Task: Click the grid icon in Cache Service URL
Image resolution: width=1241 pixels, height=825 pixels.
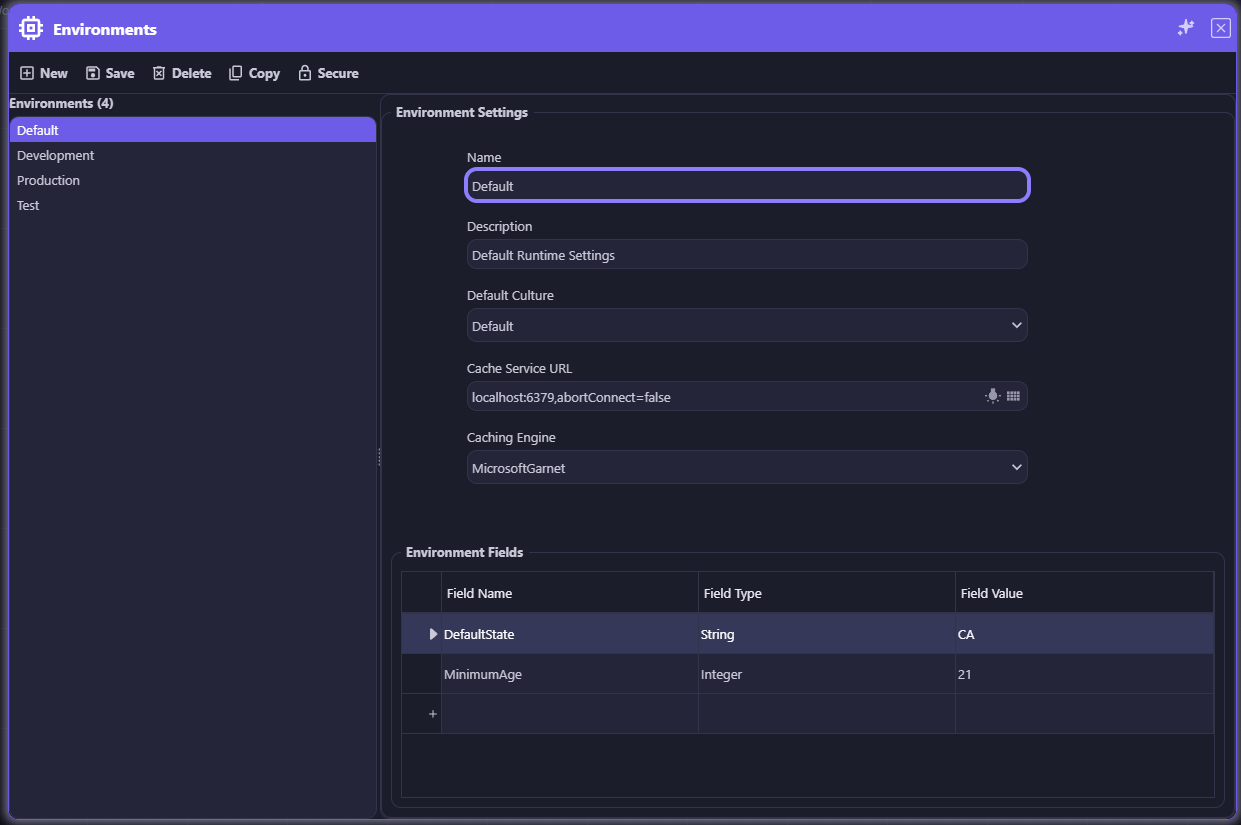Action: click(x=1013, y=396)
